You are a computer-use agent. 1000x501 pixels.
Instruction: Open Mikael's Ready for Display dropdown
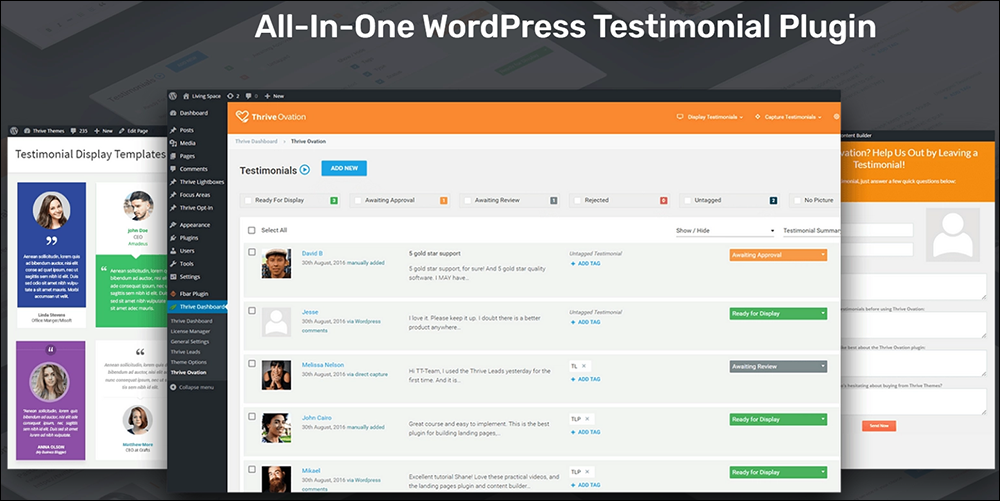pos(778,472)
